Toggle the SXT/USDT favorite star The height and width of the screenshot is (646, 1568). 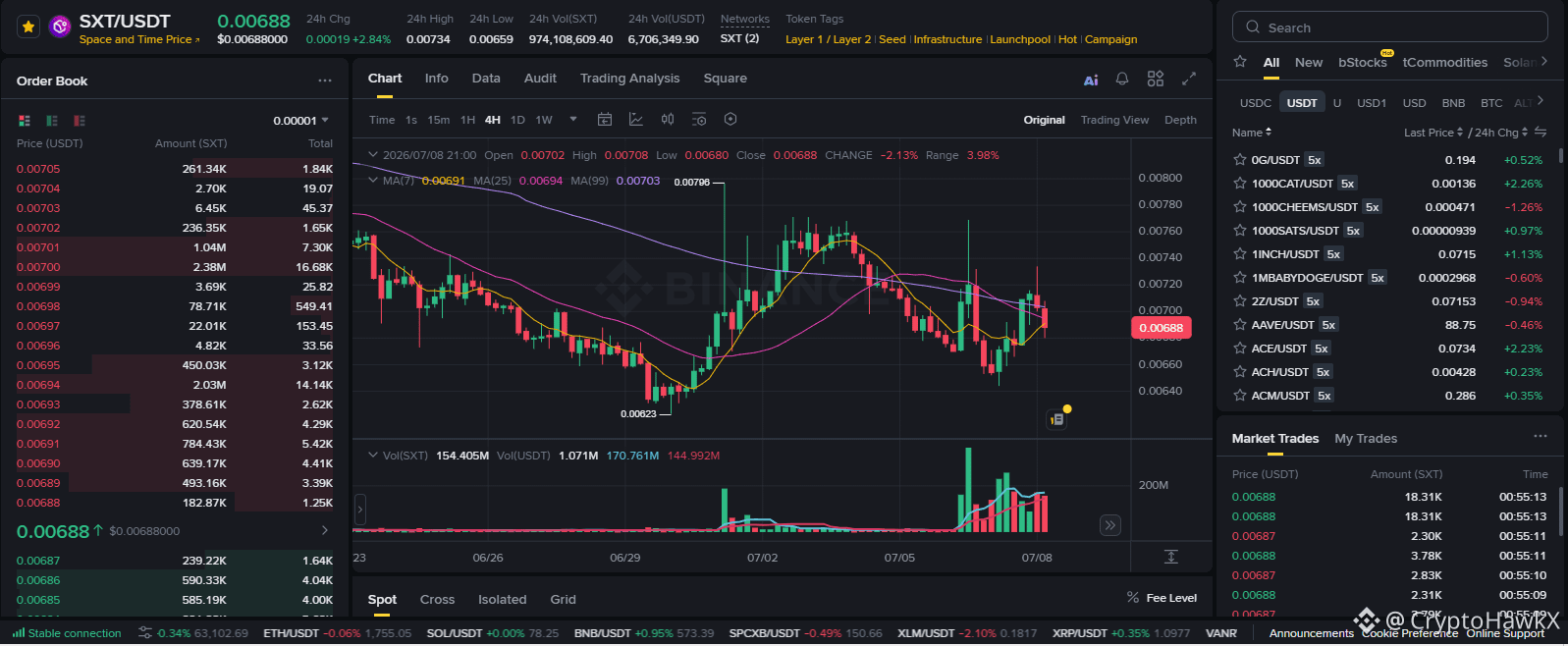[x=28, y=27]
